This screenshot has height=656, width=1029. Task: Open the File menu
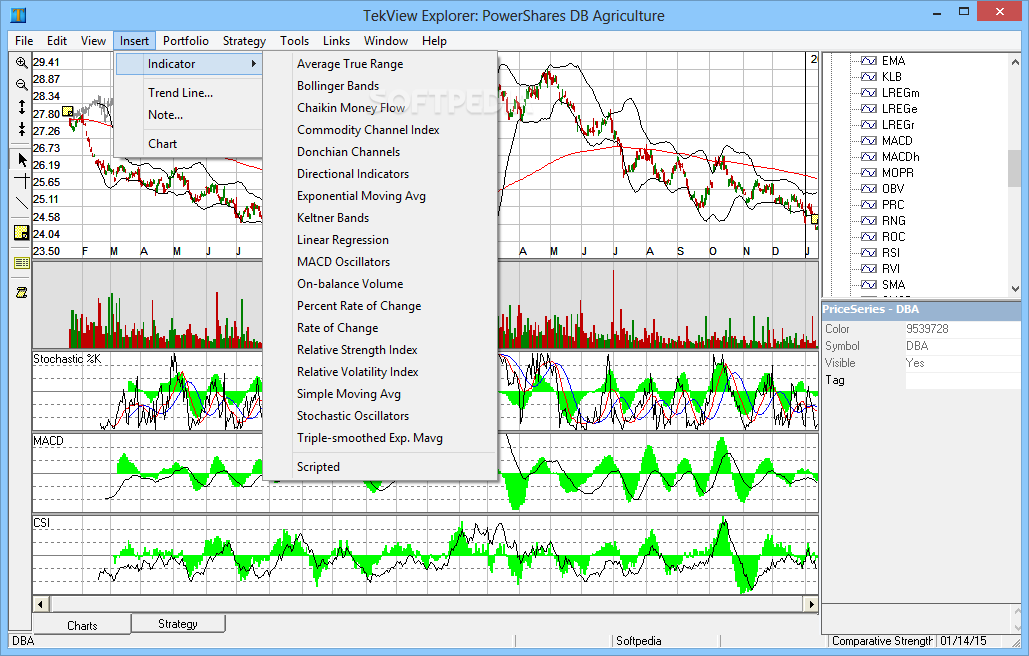[x=24, y=41]
